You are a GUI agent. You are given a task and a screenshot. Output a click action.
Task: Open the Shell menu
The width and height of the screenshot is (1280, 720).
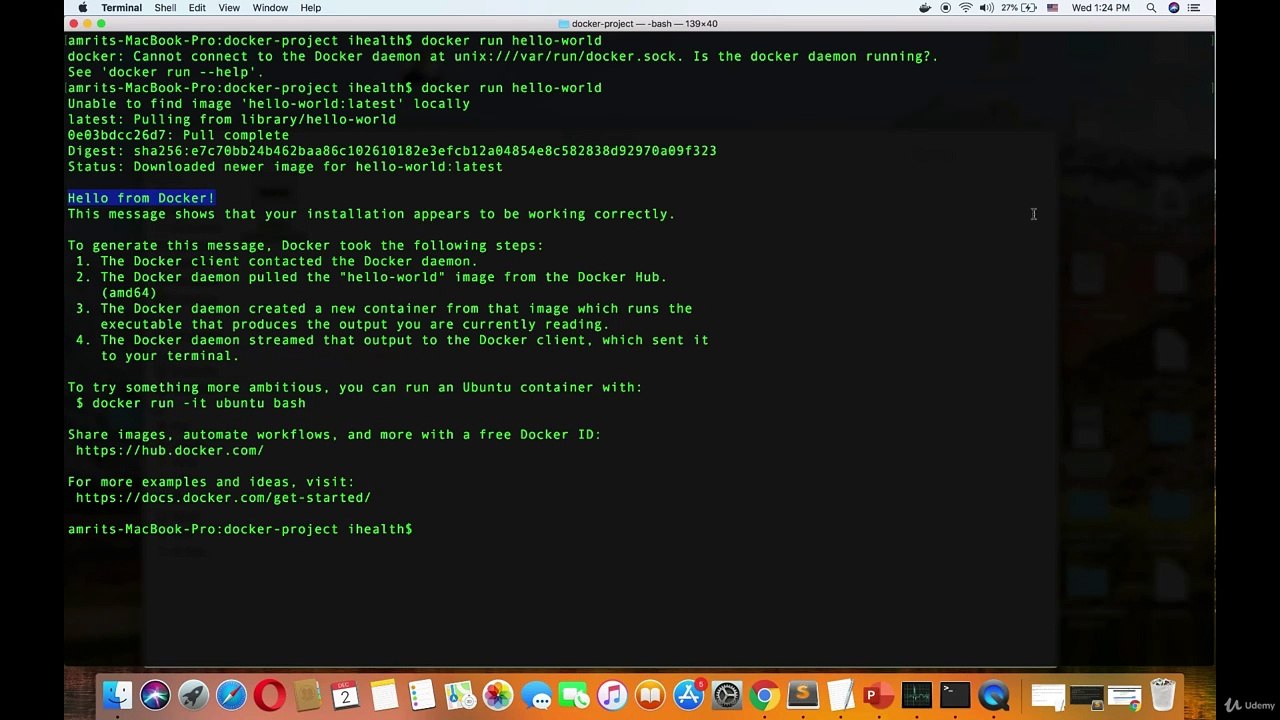pos(165,8)
